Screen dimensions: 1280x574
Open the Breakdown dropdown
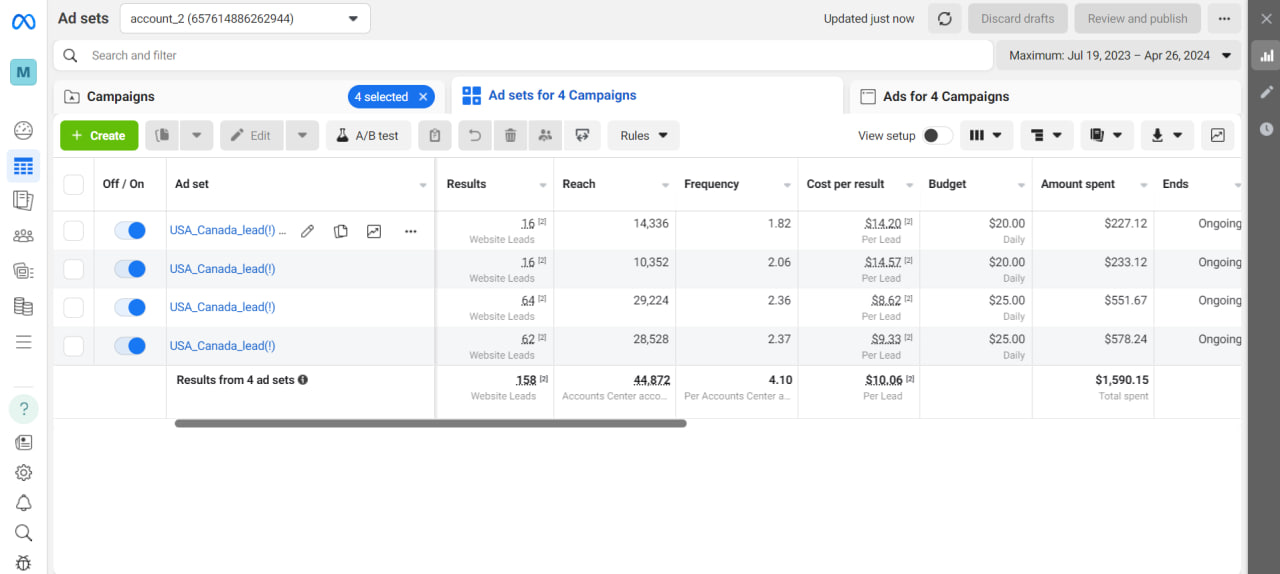point(1047,135)
